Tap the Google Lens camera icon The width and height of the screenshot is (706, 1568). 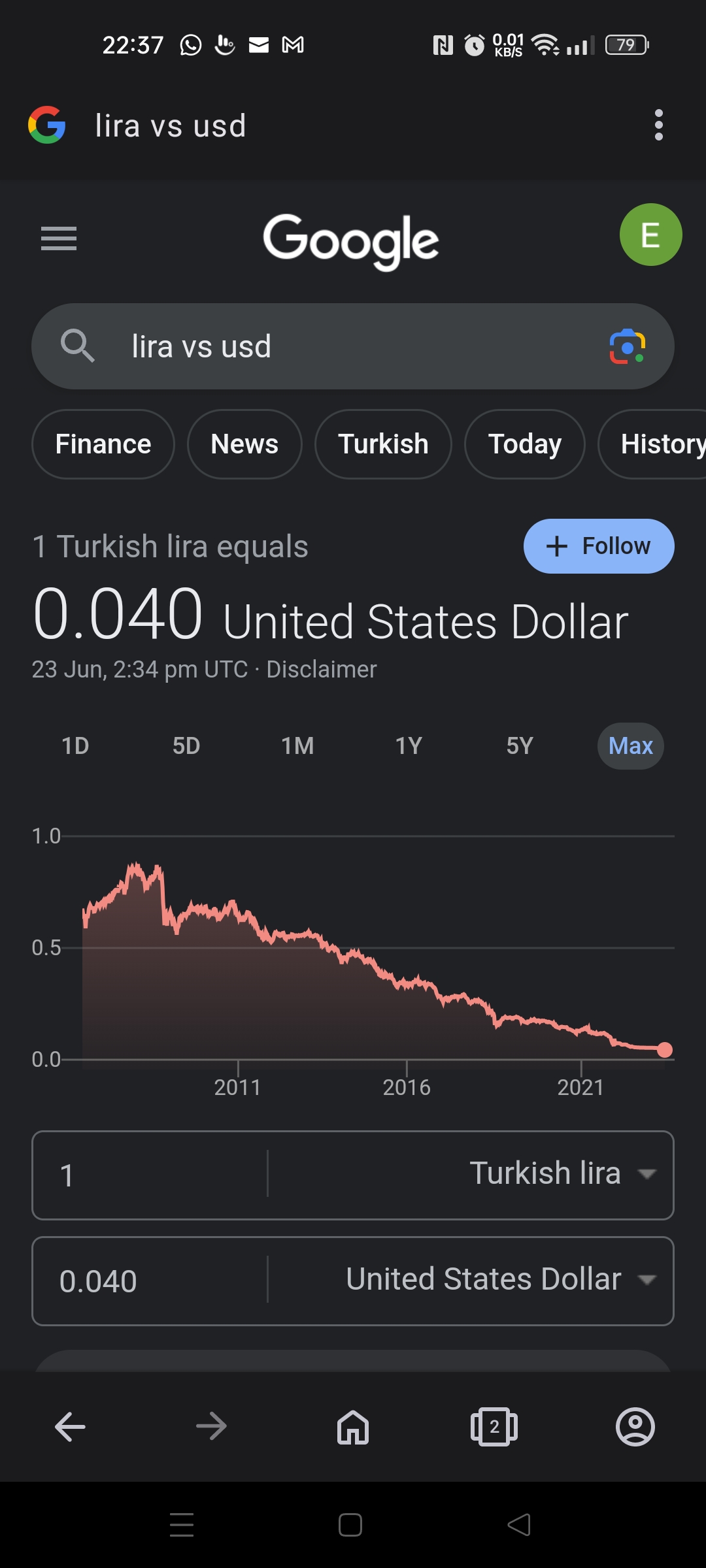coord(628,346)
